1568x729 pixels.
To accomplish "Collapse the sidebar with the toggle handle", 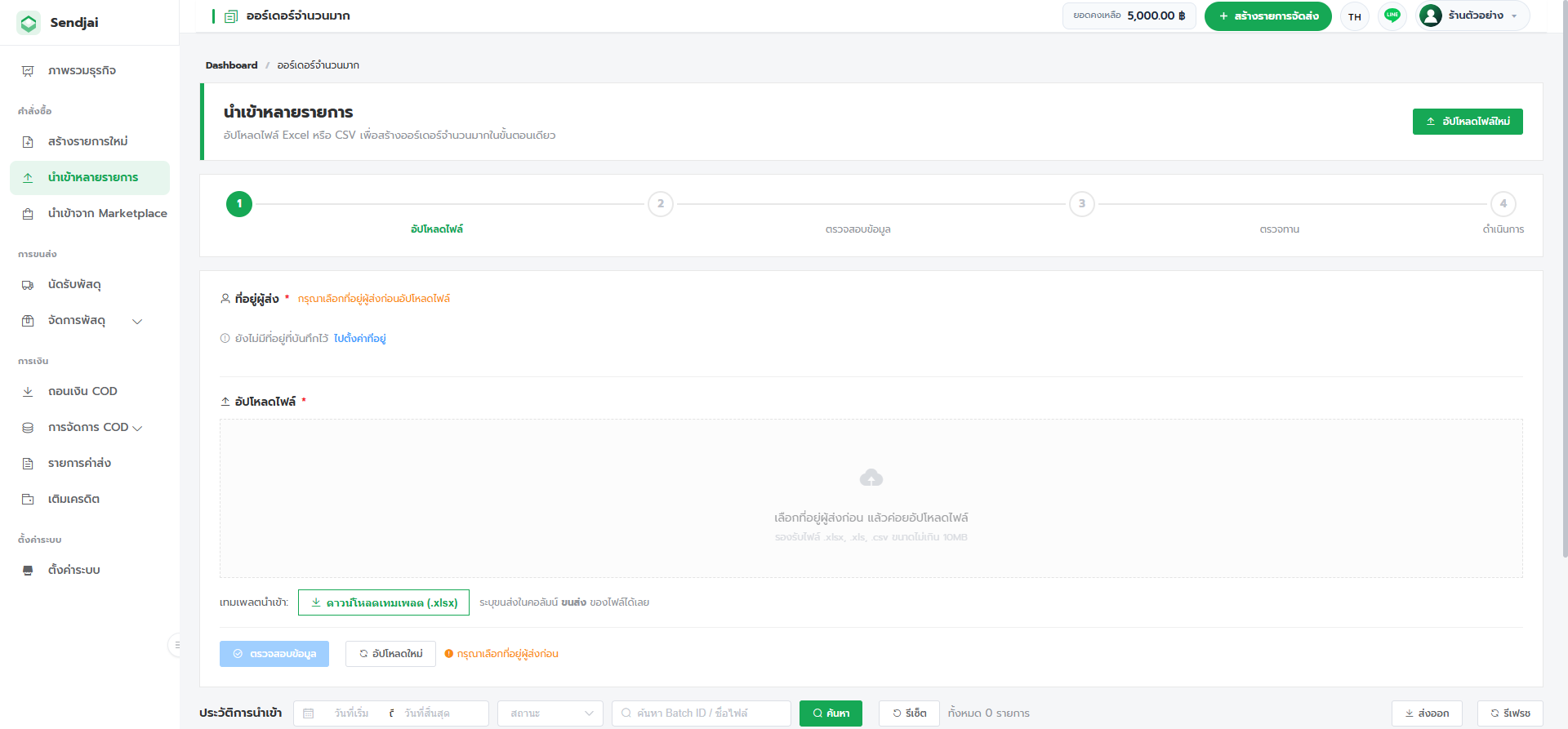I will coord(175,645).
